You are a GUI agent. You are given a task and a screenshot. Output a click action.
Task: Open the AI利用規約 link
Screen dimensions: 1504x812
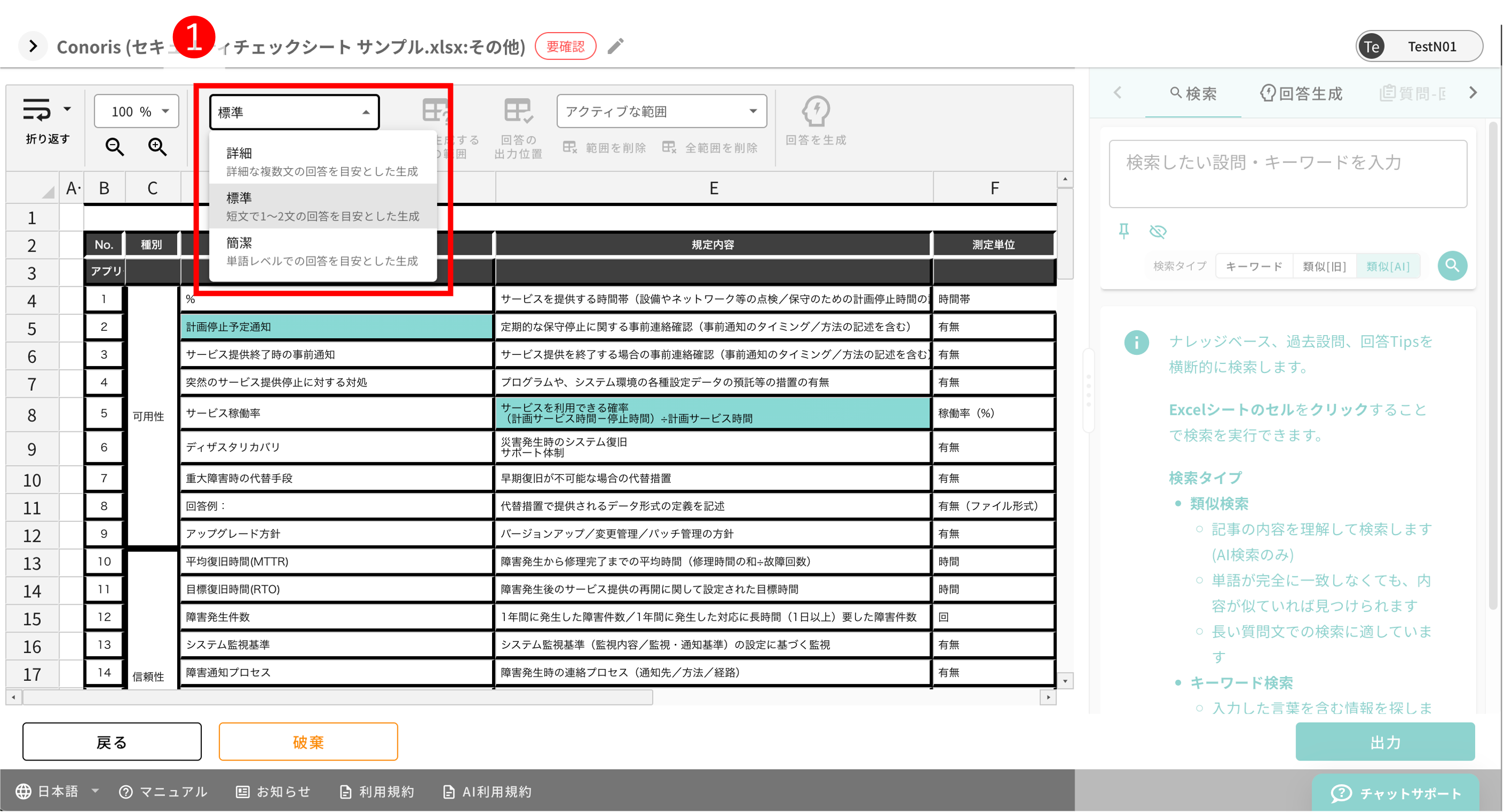point(488,792)
